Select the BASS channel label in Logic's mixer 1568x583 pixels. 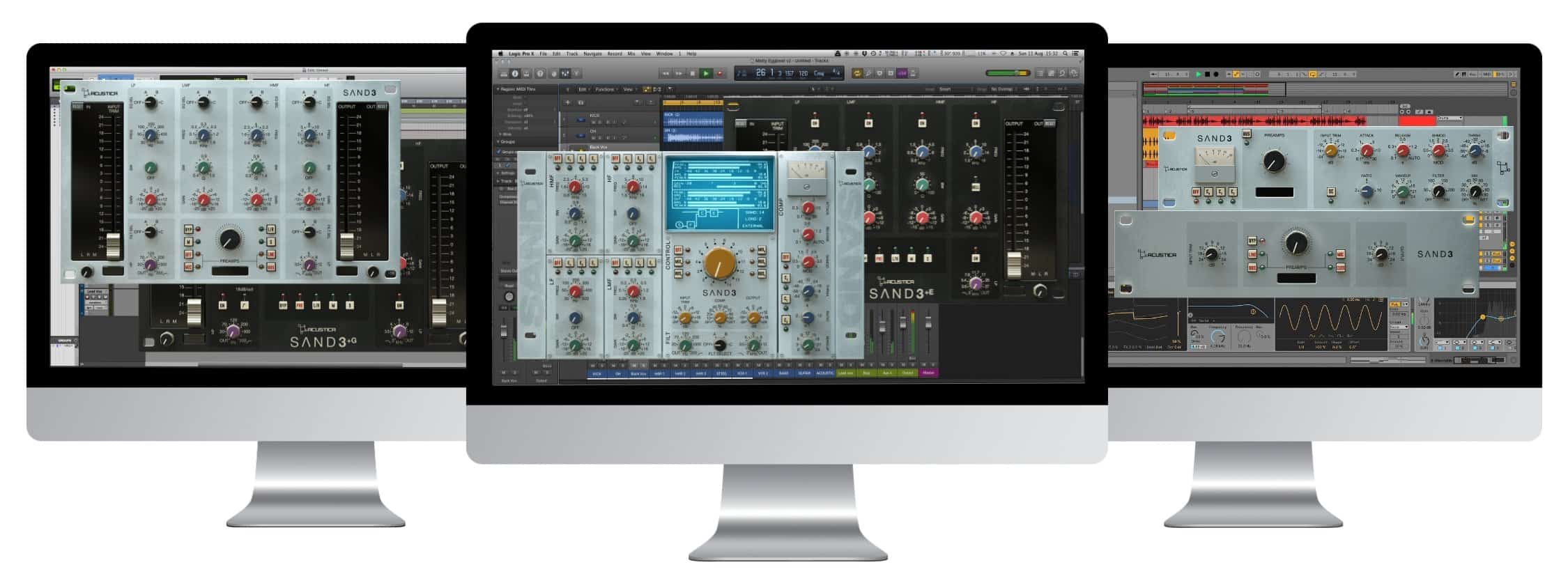coord(783,373)
